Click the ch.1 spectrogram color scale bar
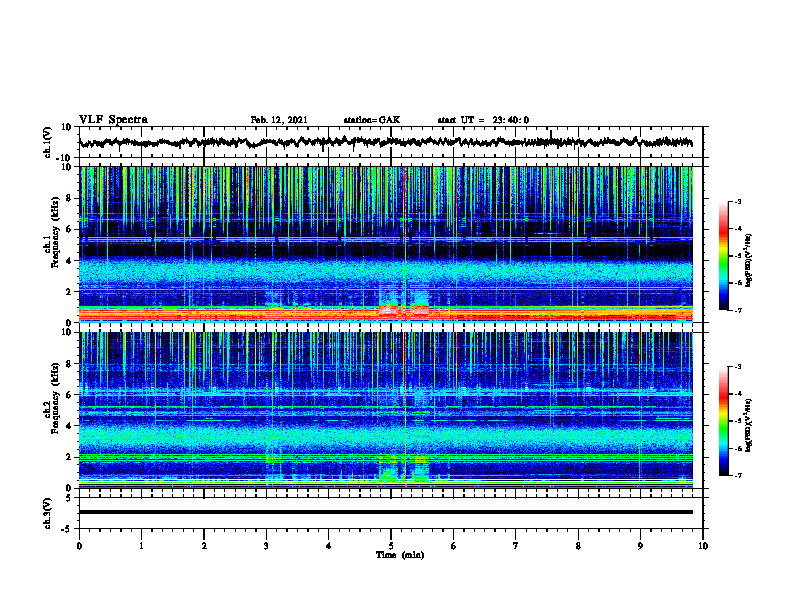The image size is (792, 612). (723, 256)
